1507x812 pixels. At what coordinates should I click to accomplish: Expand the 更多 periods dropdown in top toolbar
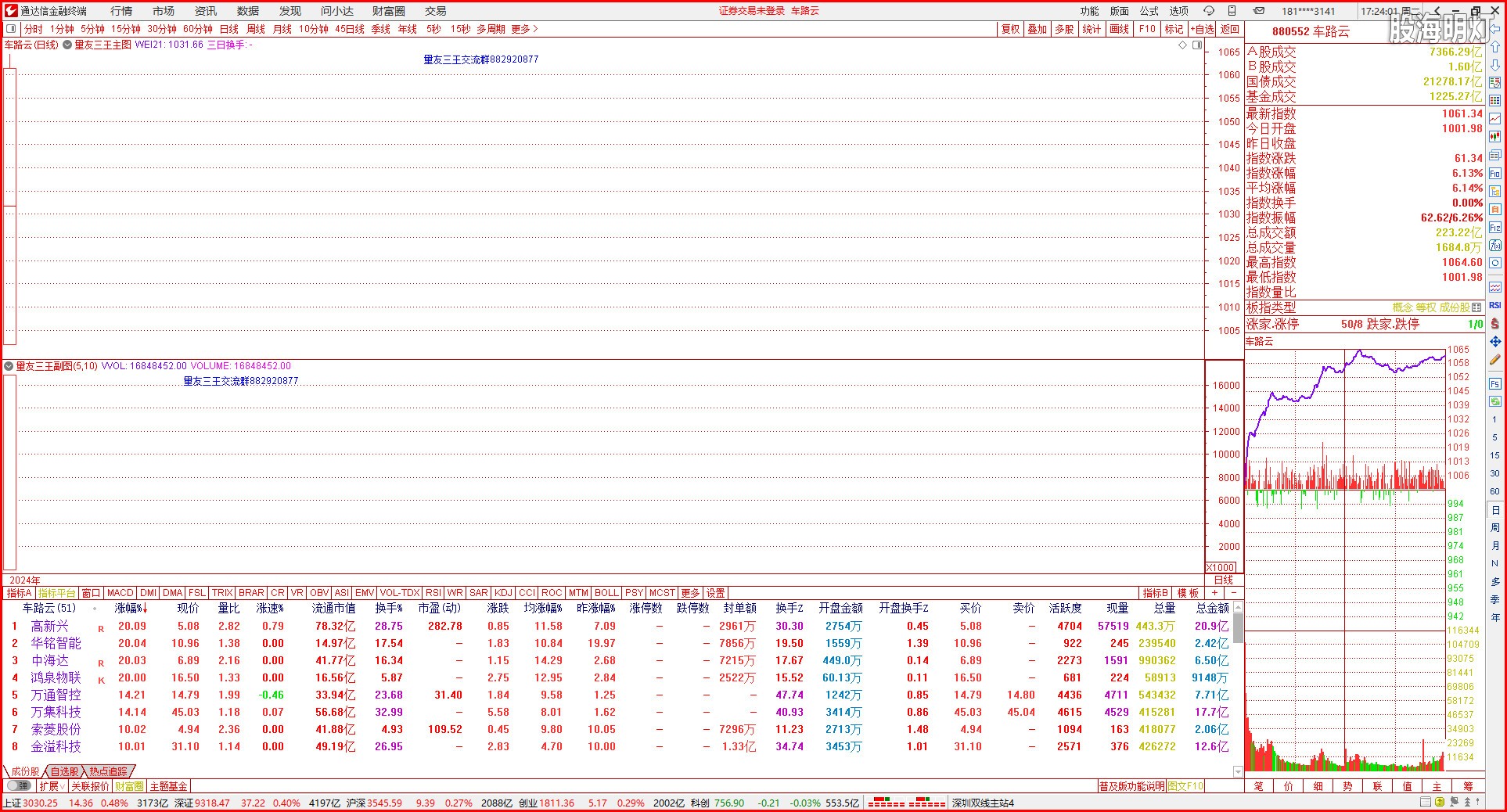525,29
